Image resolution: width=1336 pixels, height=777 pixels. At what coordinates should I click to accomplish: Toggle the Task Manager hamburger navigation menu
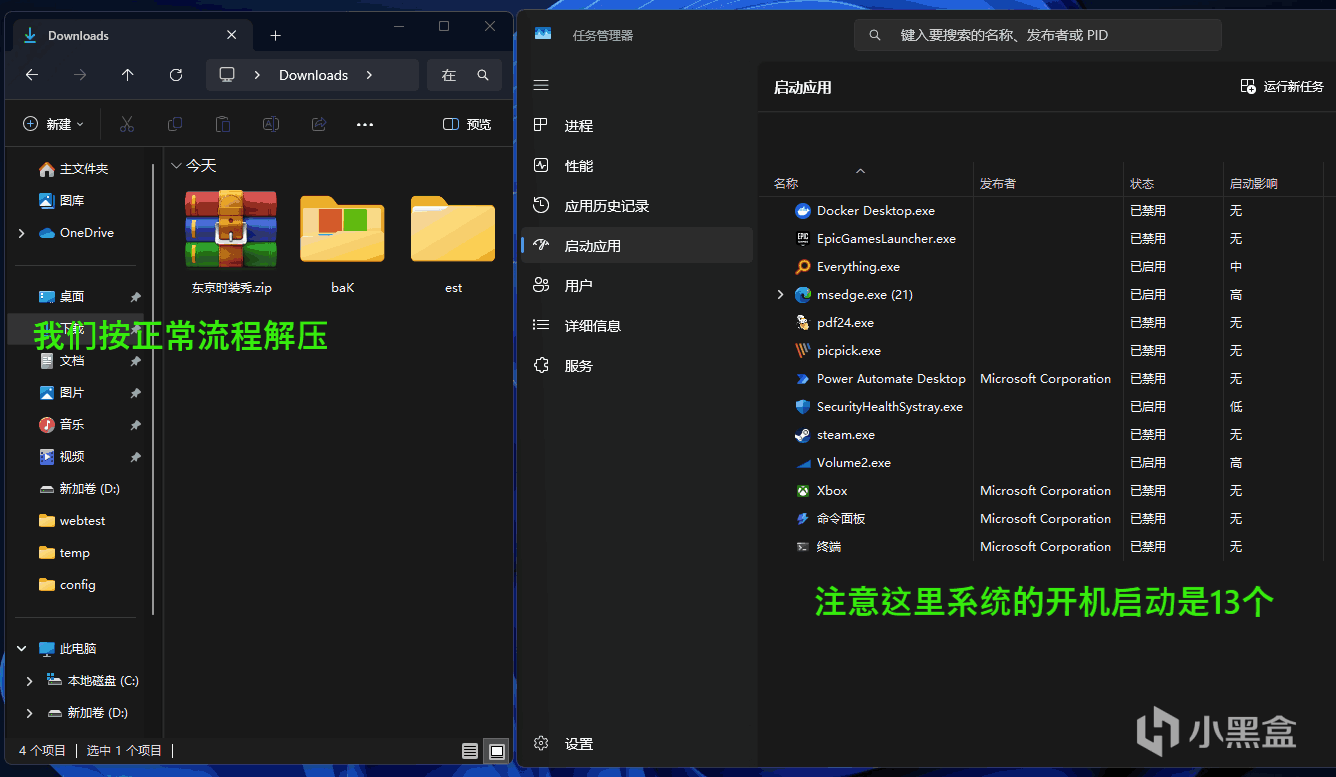[541, 86]
